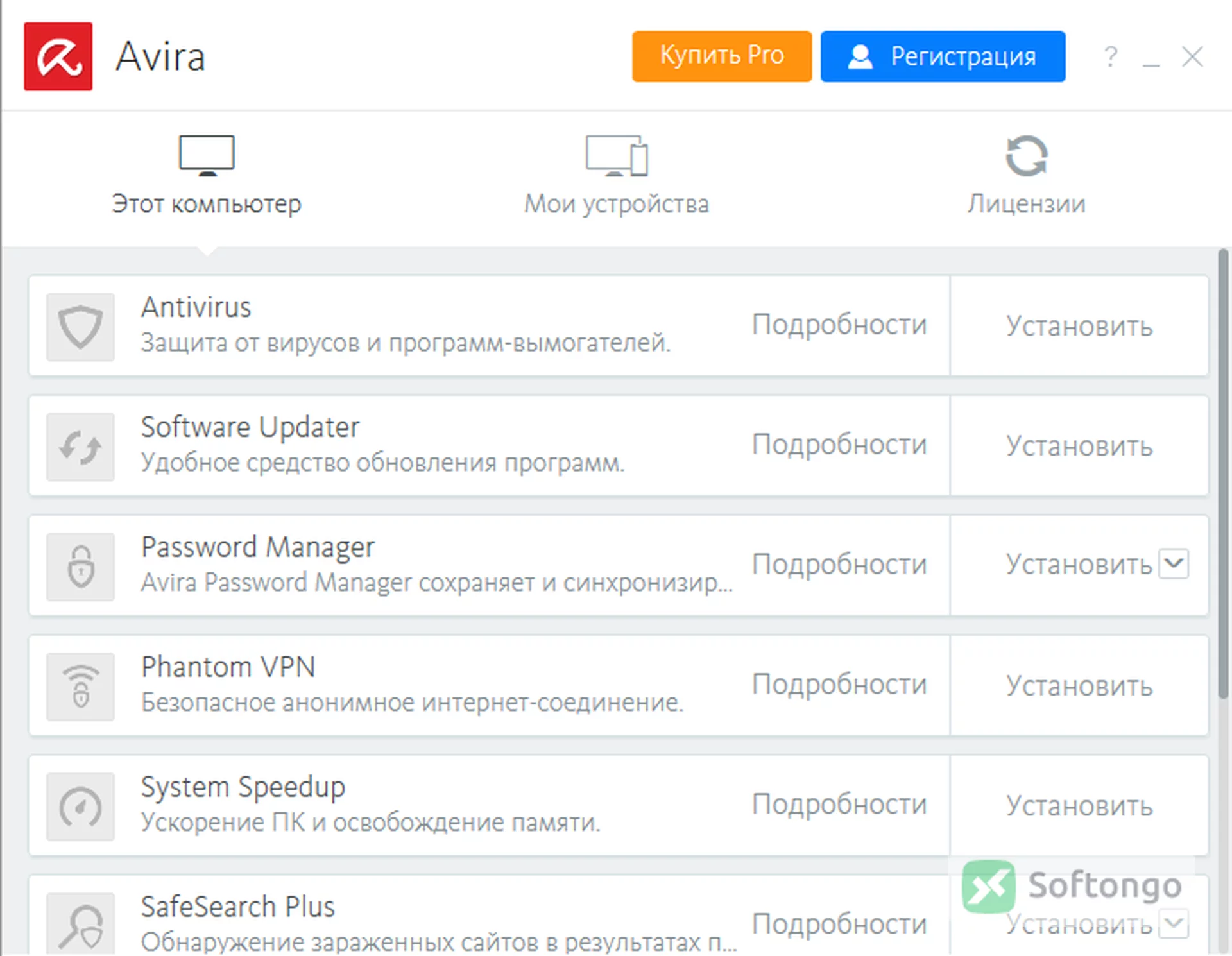Image resolution: width=1232 pixels, height=956 pixels.
Task: Click the devices icon for Мои устройства
Action: pyautogui.click(x=617, y=155)
